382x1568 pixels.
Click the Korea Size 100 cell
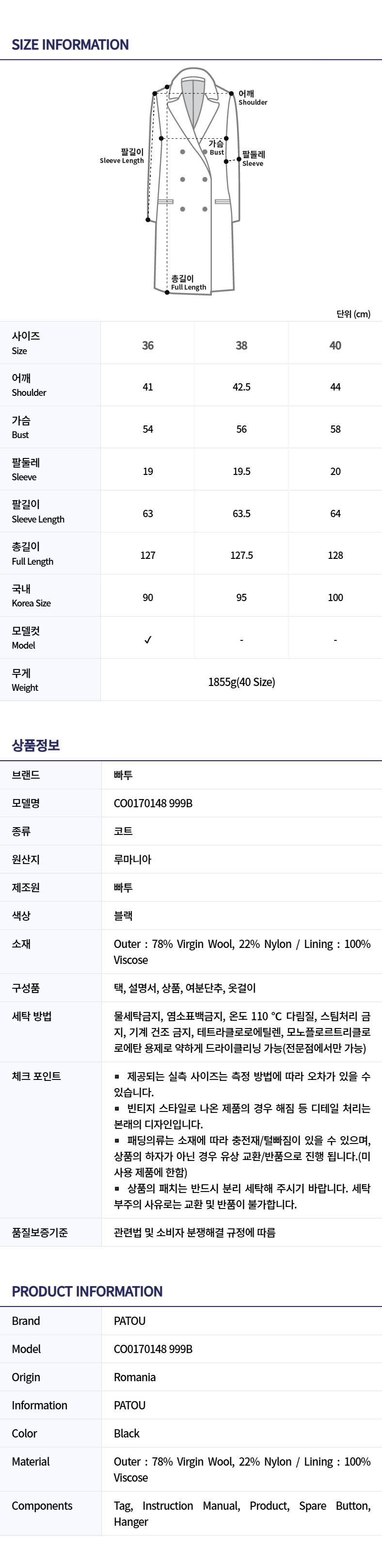click(335, 598)
